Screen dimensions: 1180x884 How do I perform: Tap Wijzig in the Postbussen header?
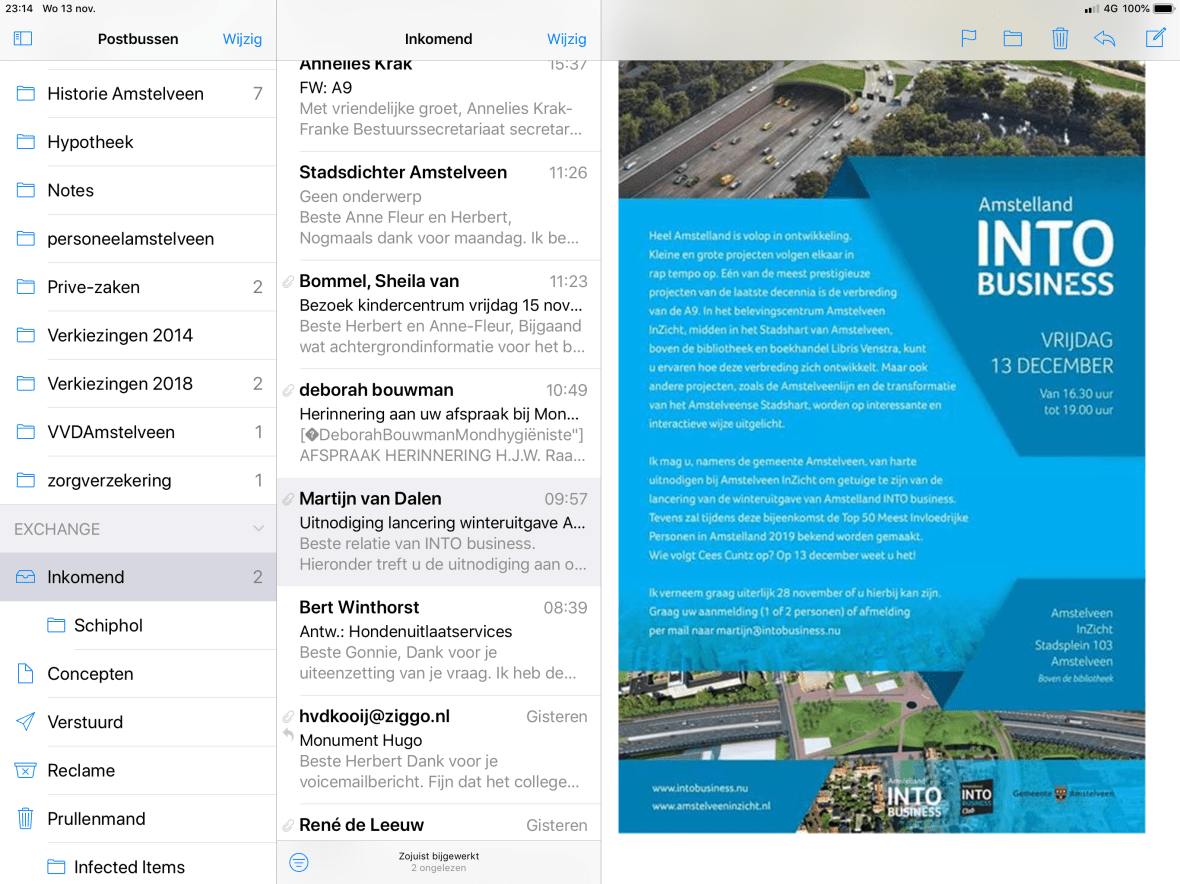242,39
